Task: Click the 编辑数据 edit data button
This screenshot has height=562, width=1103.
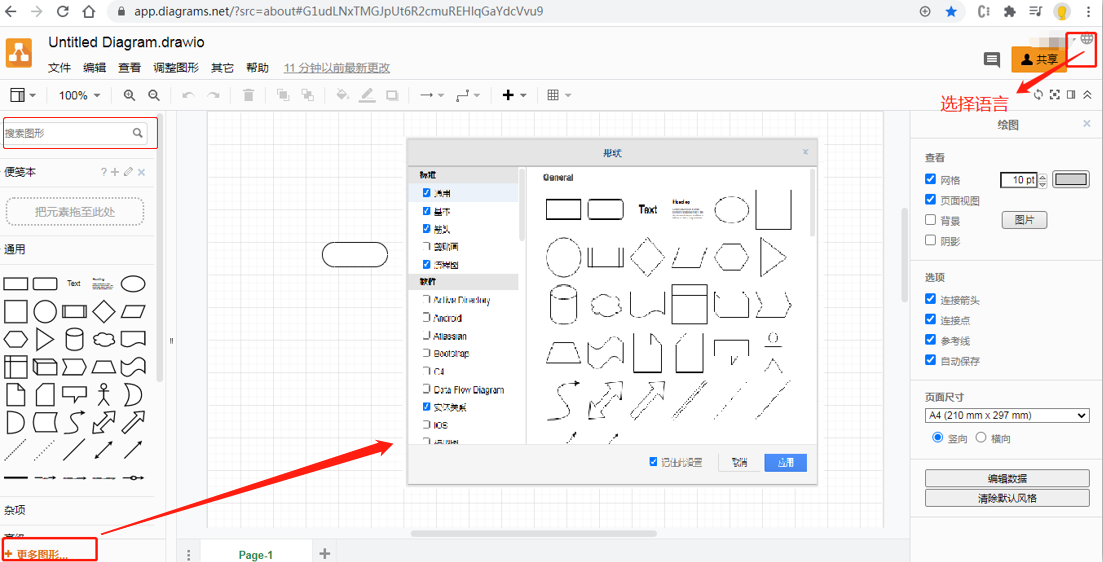Action: pos(1007,478)
